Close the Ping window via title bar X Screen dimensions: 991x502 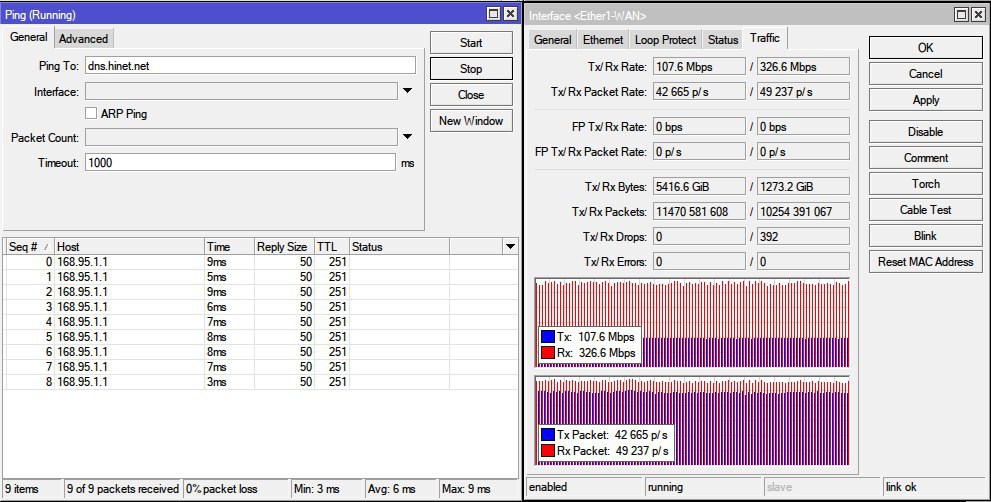tap(510, 14)
